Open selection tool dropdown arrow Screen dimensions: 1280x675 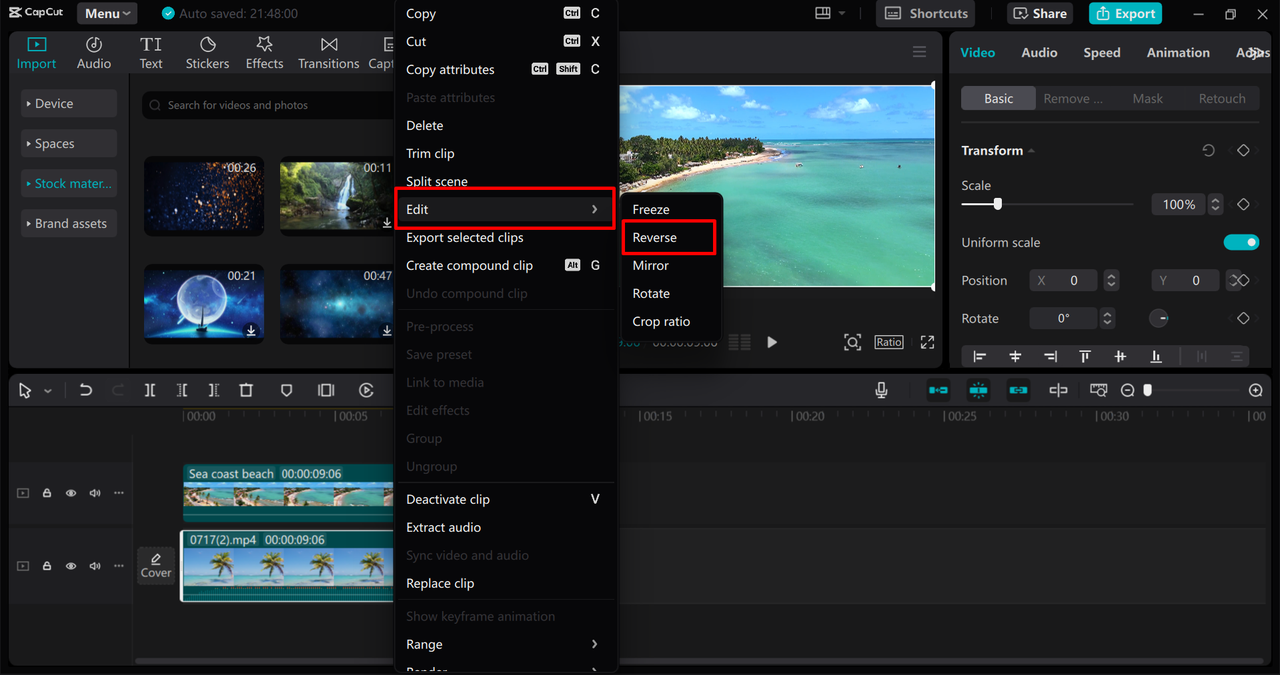coord(47,391)
